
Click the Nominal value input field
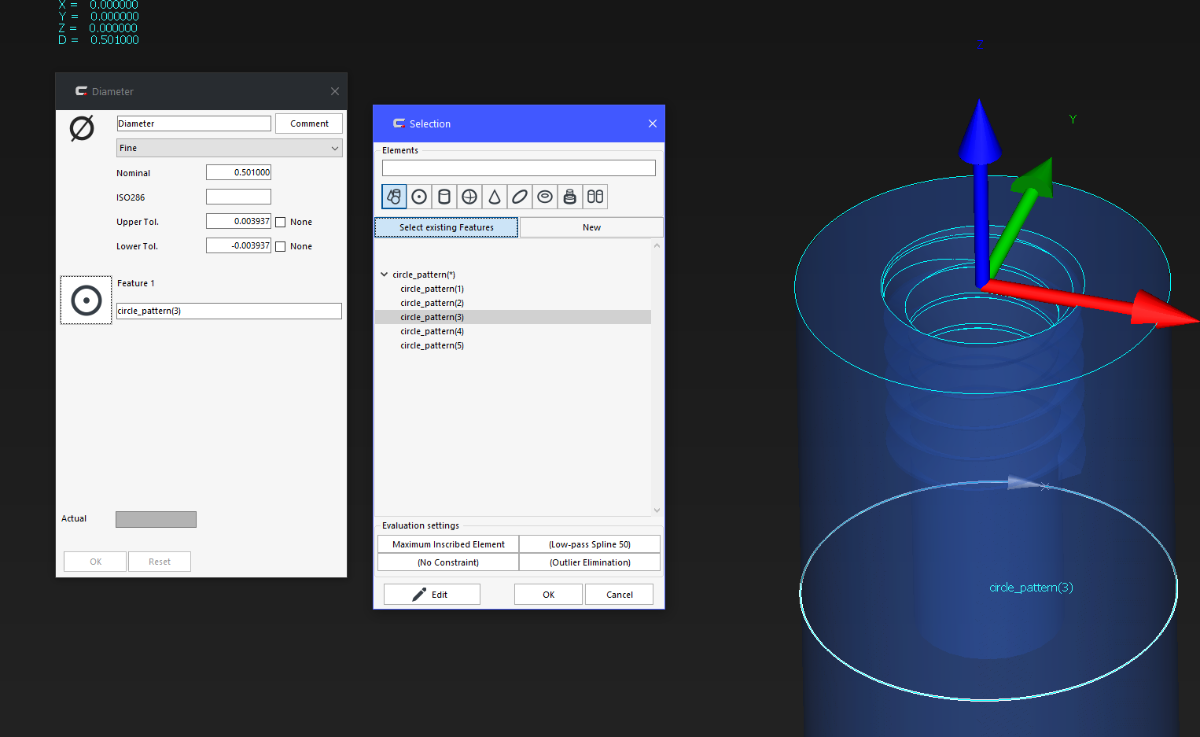tap(238, 172)
